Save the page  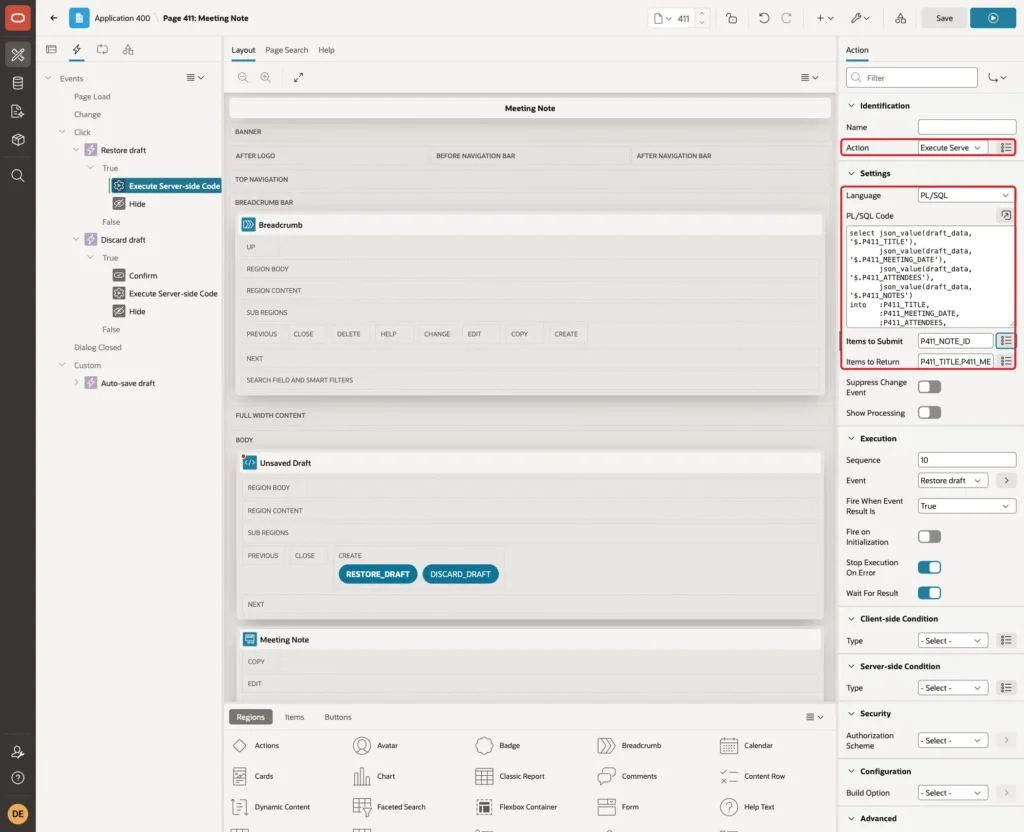point(944,18)
